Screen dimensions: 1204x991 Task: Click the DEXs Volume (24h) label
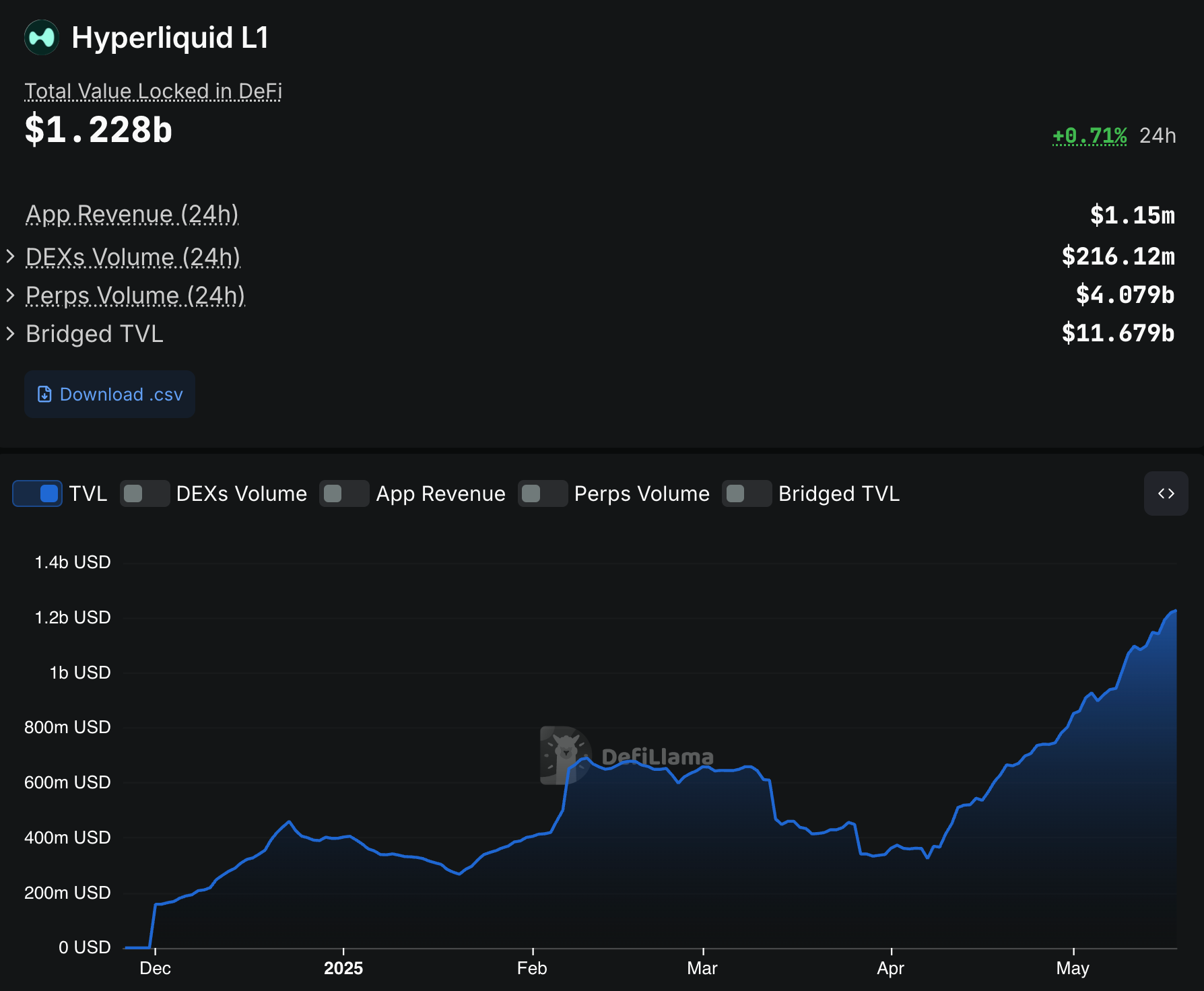tap(133, 257)
